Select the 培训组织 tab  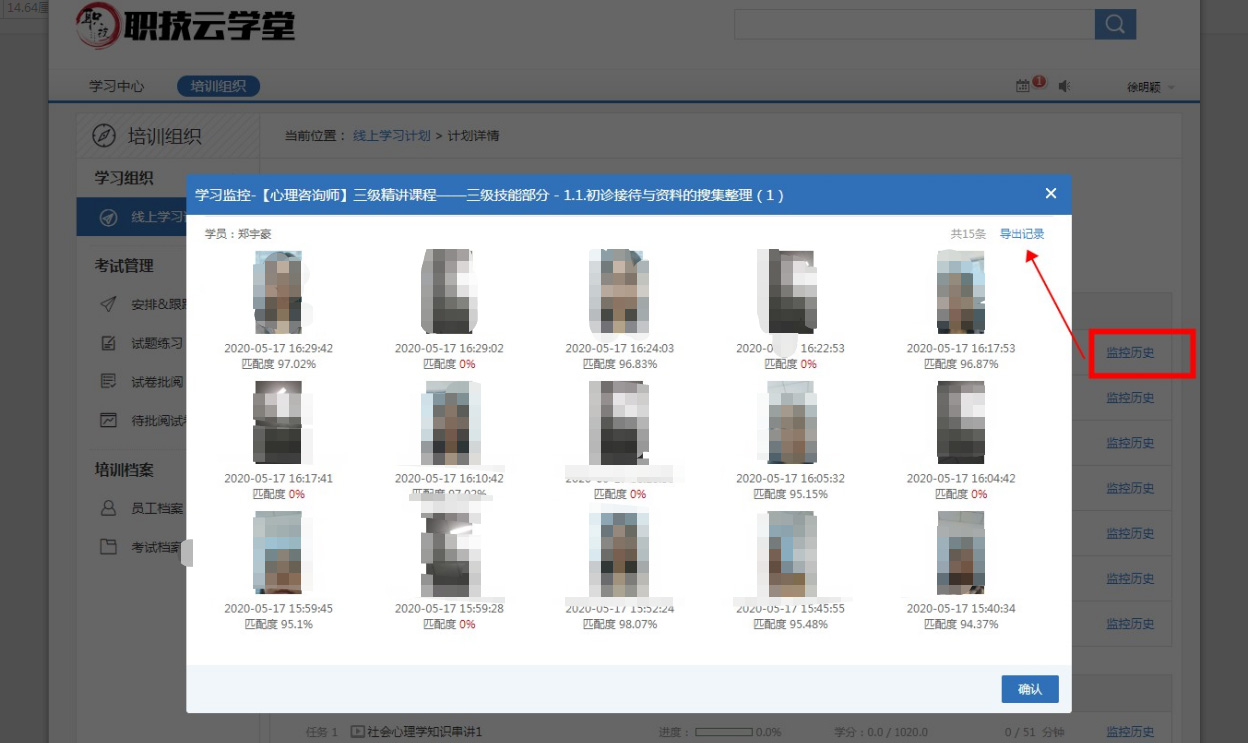pyautogui.click(x=218, y=86)
